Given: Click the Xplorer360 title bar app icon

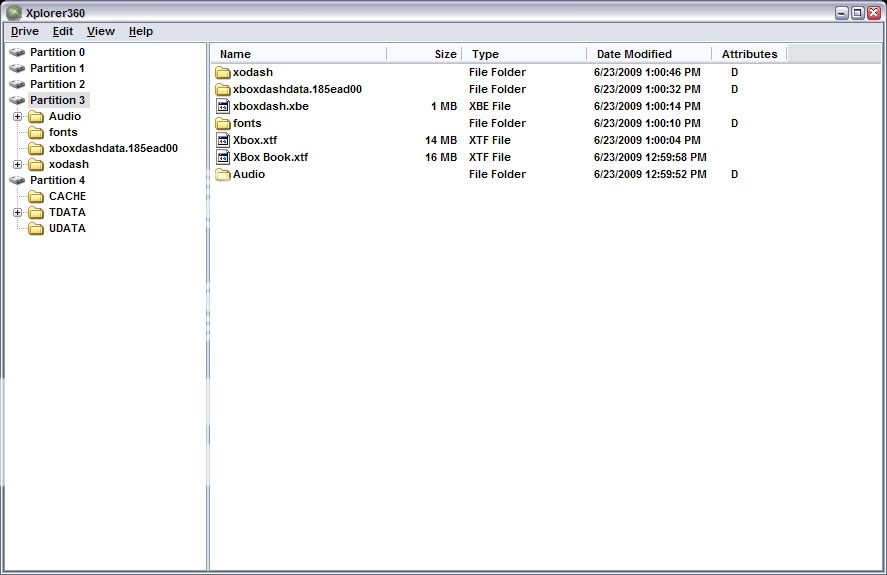Looking at the screenshot, I should tap(14, 12).
